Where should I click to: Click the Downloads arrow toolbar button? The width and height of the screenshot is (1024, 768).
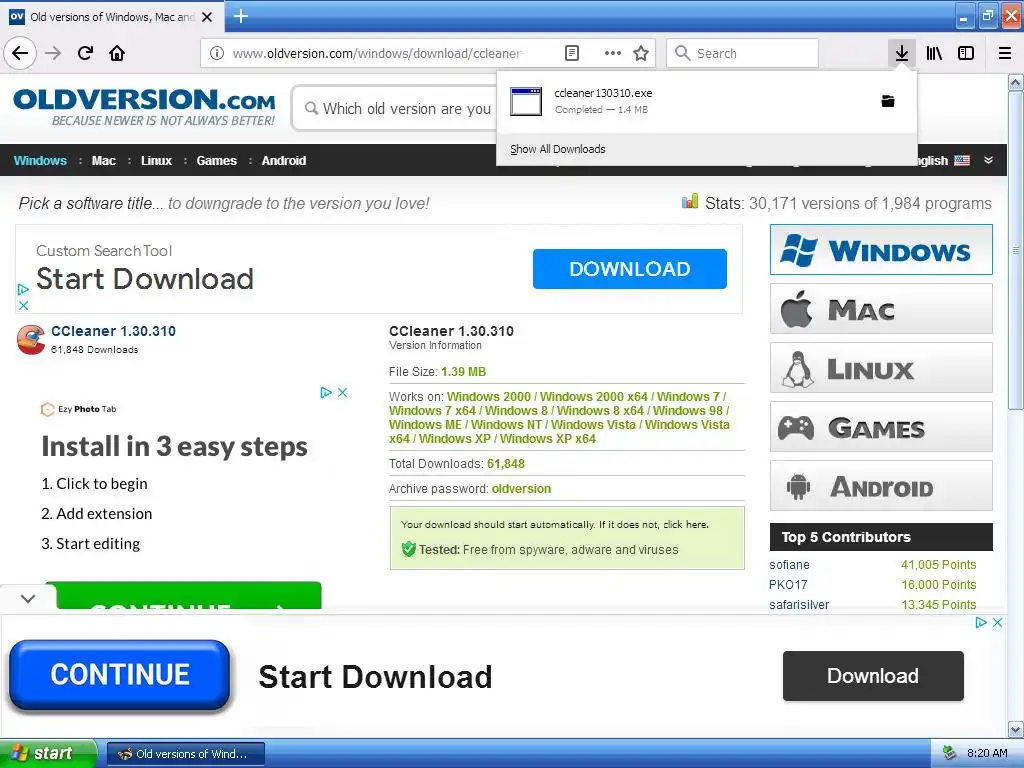[x=902, y=53]
